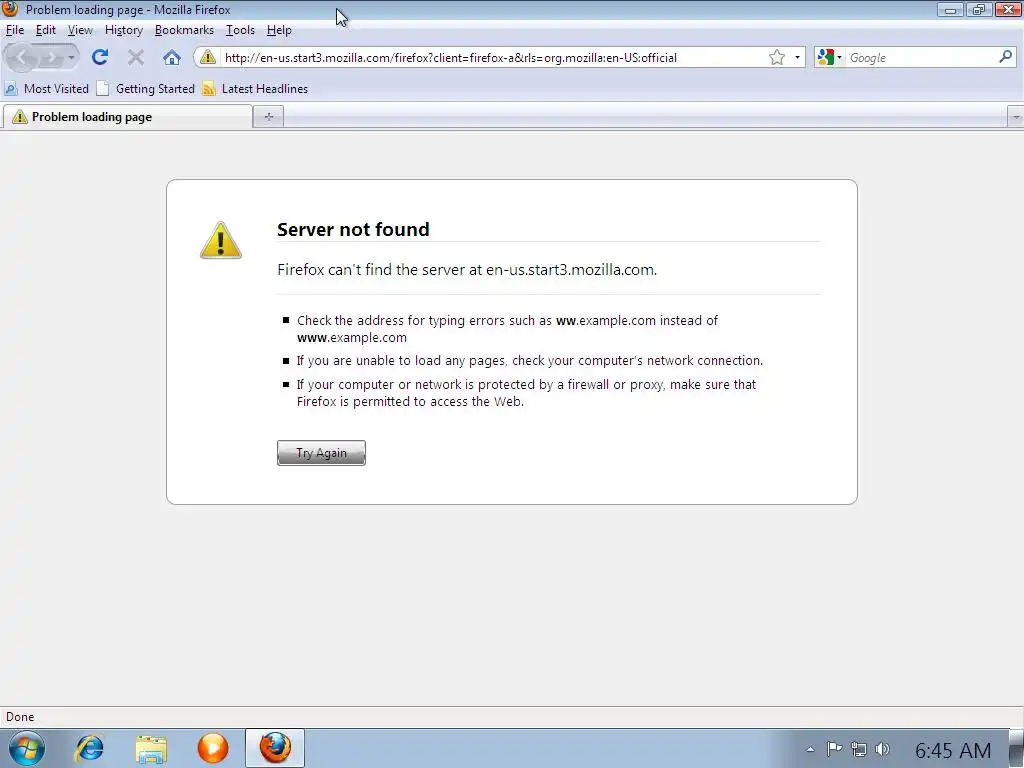Click the yellow warning triangle in error box
1024x768 pixels.
click(221, 240)
